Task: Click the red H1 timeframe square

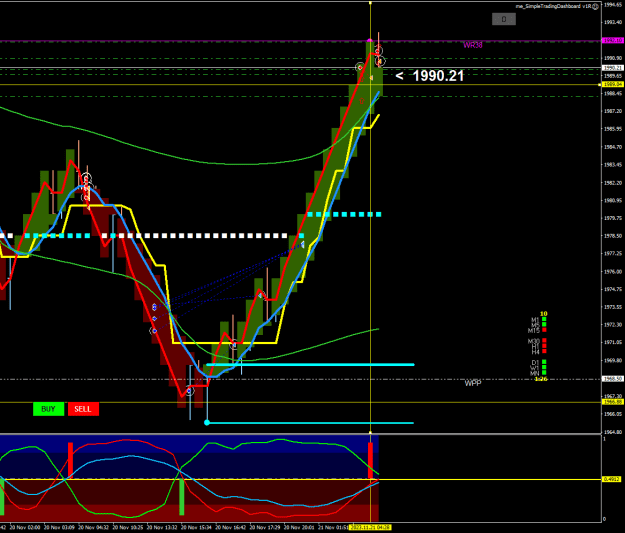Action: 544,346
